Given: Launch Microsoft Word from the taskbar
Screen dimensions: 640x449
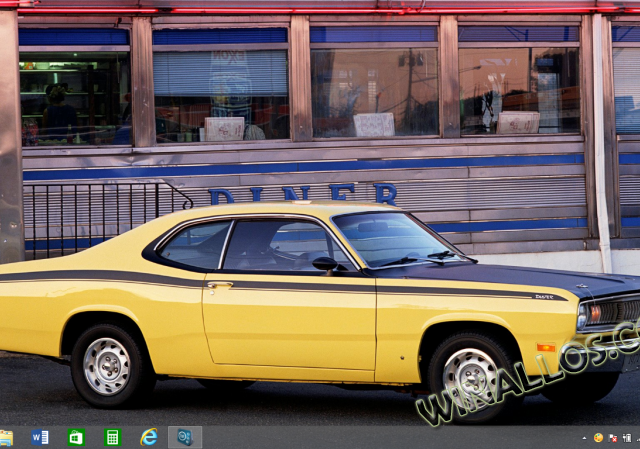Looking at the screenshot, I should click(x=40, y=437).
